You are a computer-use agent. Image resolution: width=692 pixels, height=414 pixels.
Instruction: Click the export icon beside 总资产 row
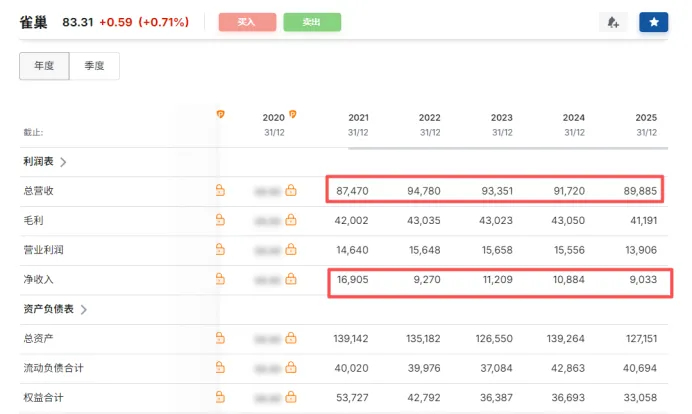coord(220,340)
